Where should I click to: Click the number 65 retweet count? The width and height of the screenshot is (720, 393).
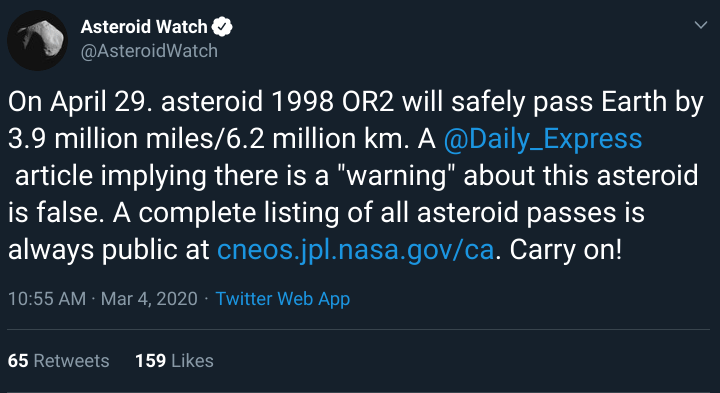[18, 361]
